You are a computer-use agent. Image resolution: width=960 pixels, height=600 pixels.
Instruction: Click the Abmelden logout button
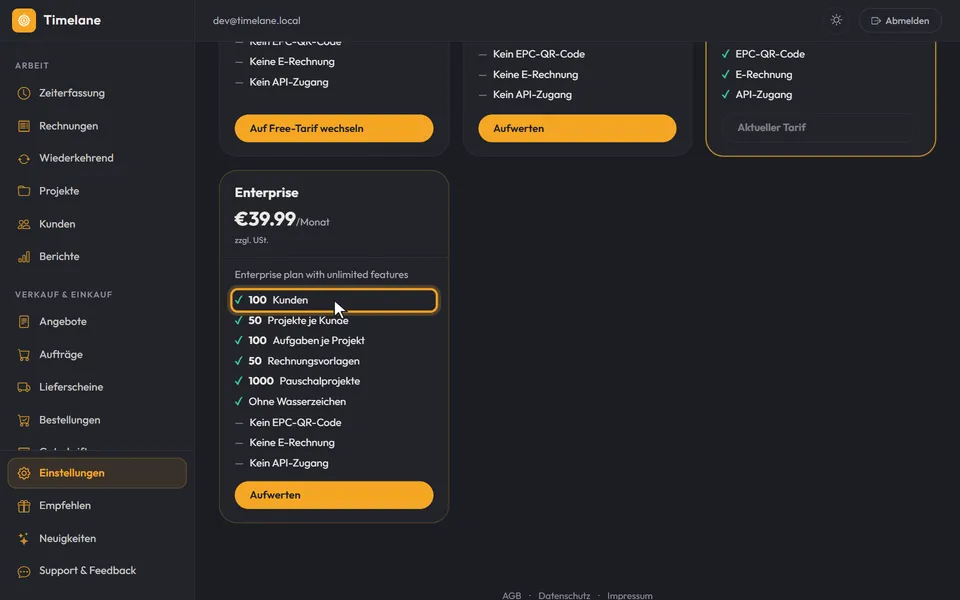[x=900, y=20]
